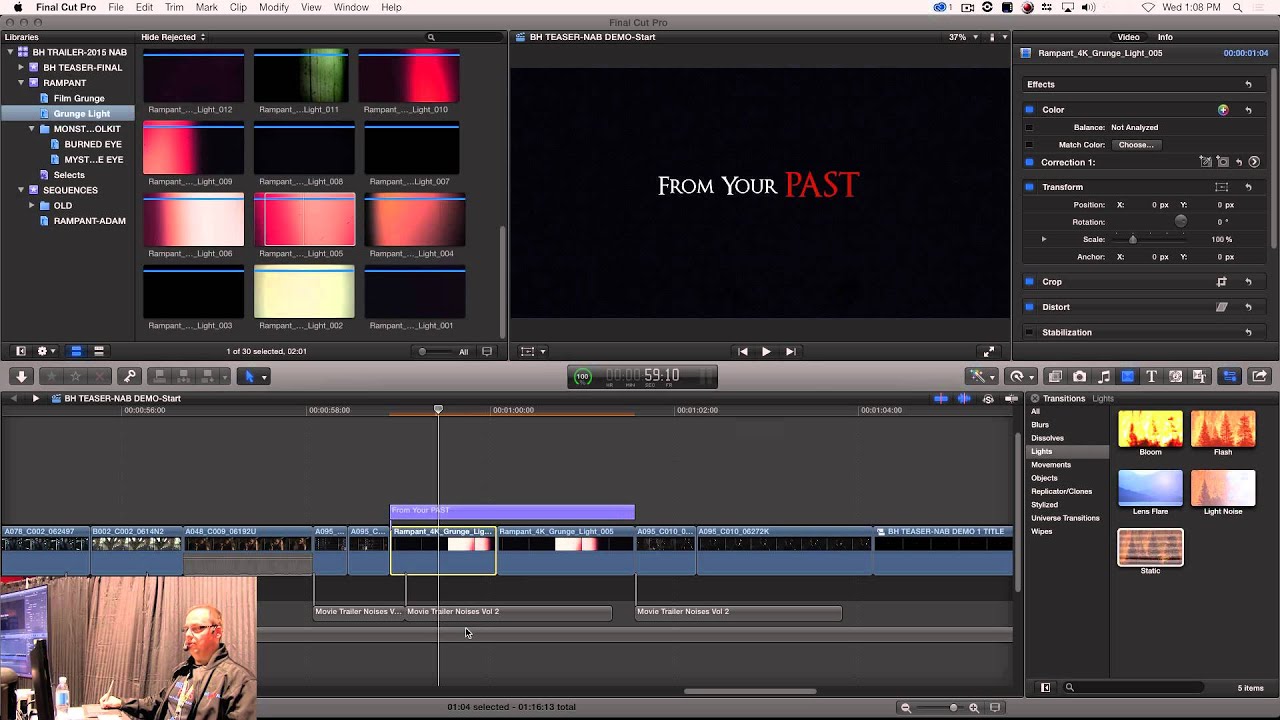The height and width of the screenshot is (720, 1280).
Task: Open the Keyword Editor key icon
Action: 129,376
